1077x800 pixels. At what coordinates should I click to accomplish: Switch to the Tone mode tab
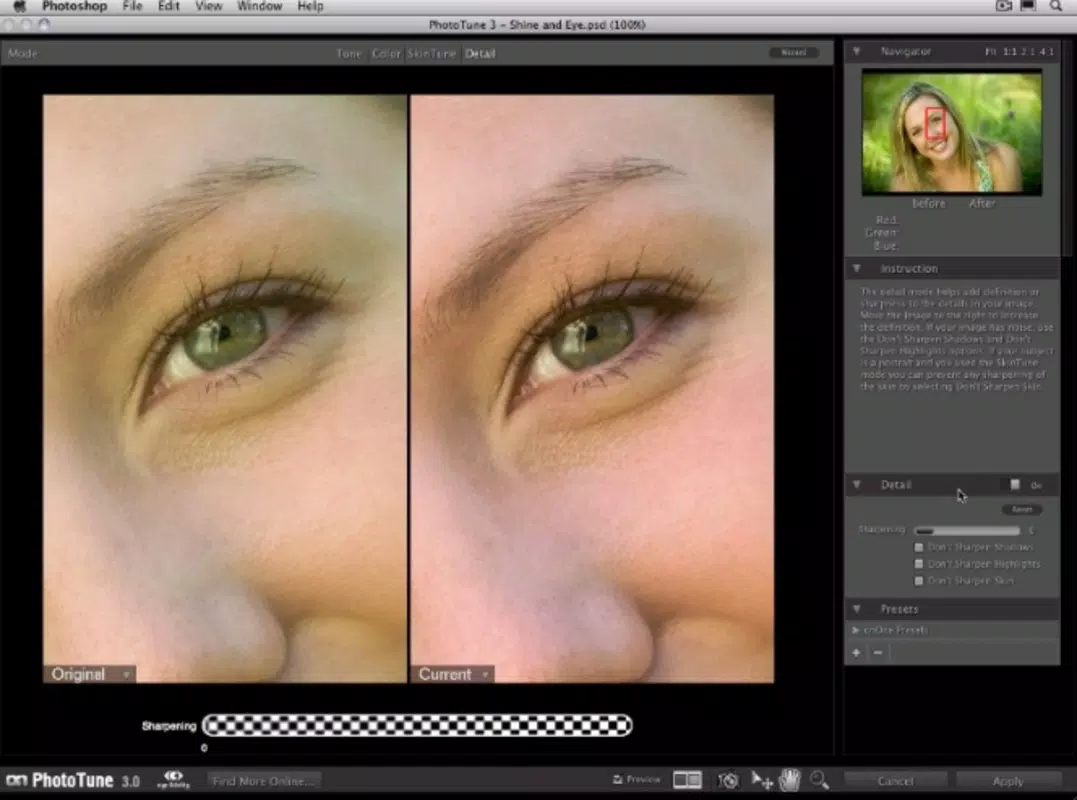coord(348,54)
